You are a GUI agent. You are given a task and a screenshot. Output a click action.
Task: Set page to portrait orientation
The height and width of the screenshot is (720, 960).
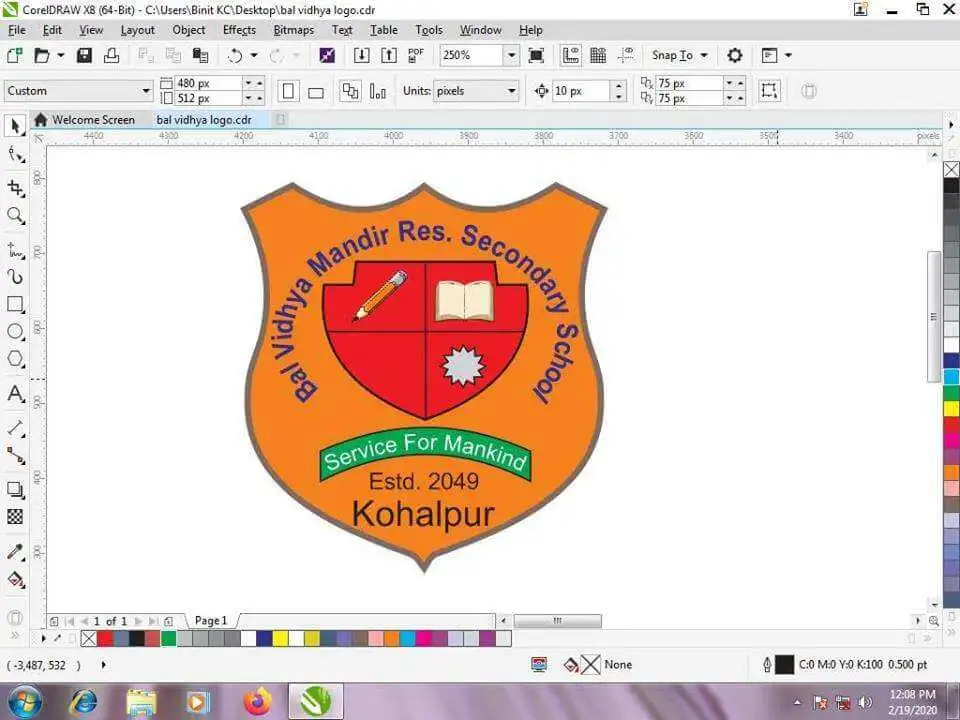[x=288, y=91]
